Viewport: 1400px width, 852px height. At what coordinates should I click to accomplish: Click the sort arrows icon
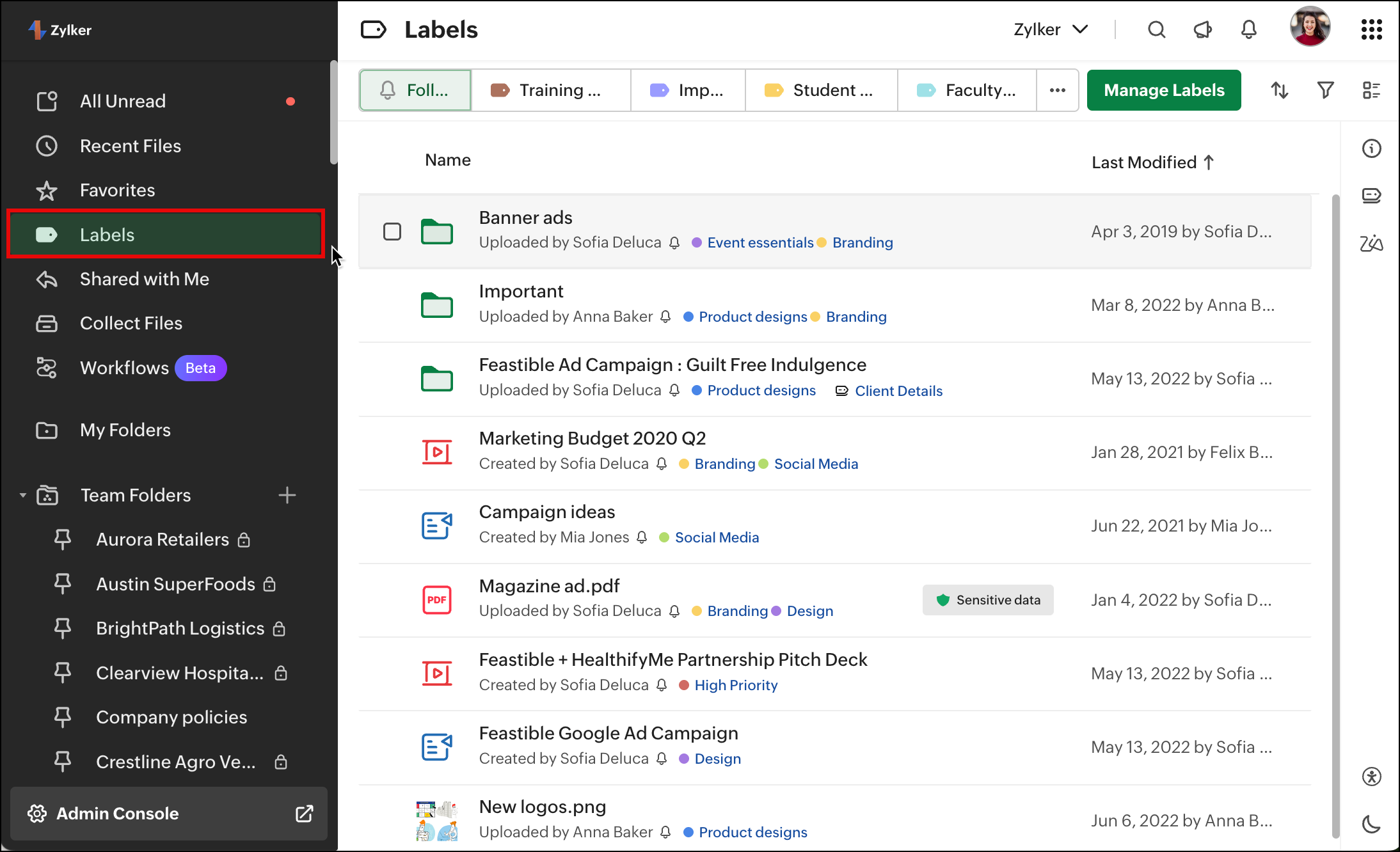tap(1279, 90)
